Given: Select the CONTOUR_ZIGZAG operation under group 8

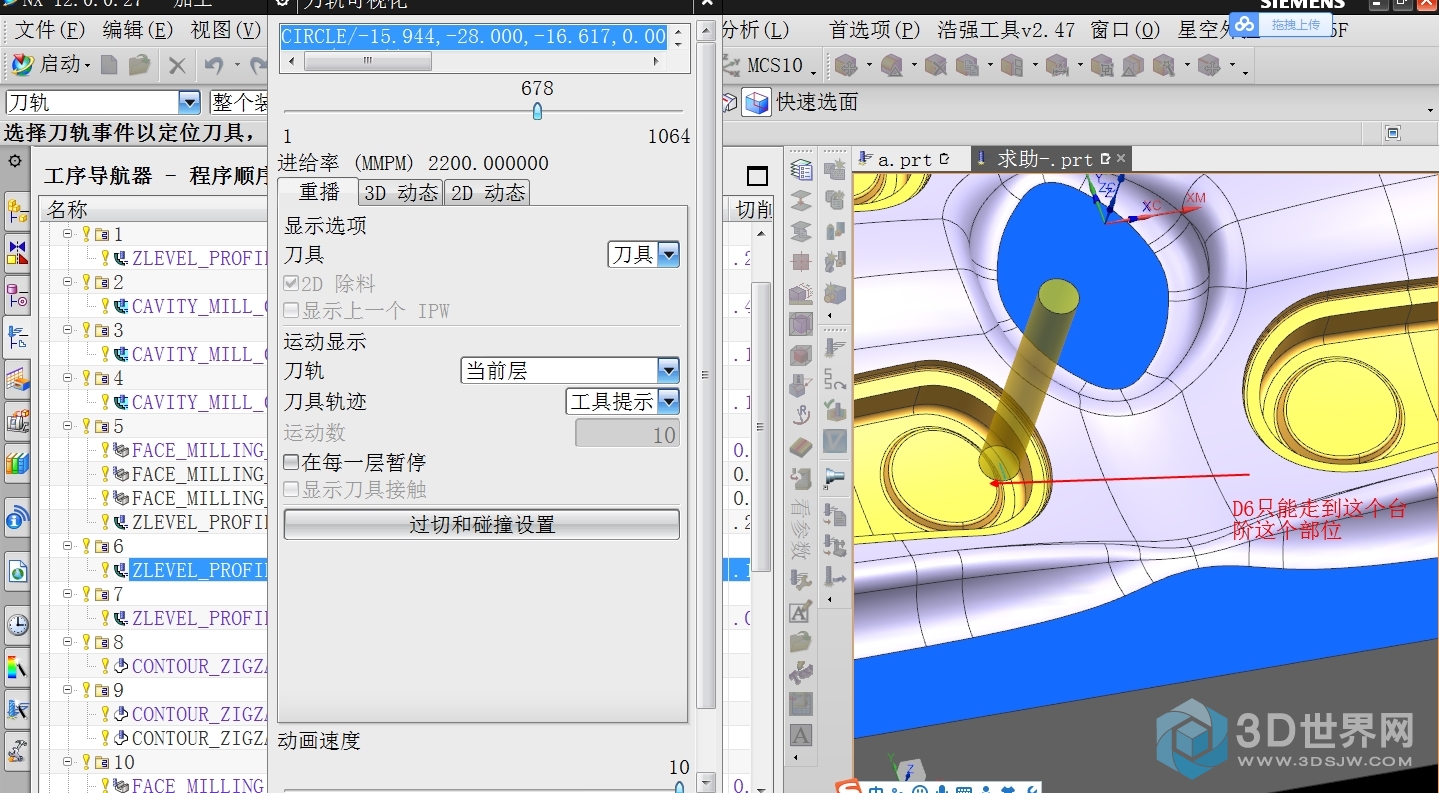Looking at the screenshot, I should pos(199,666).
